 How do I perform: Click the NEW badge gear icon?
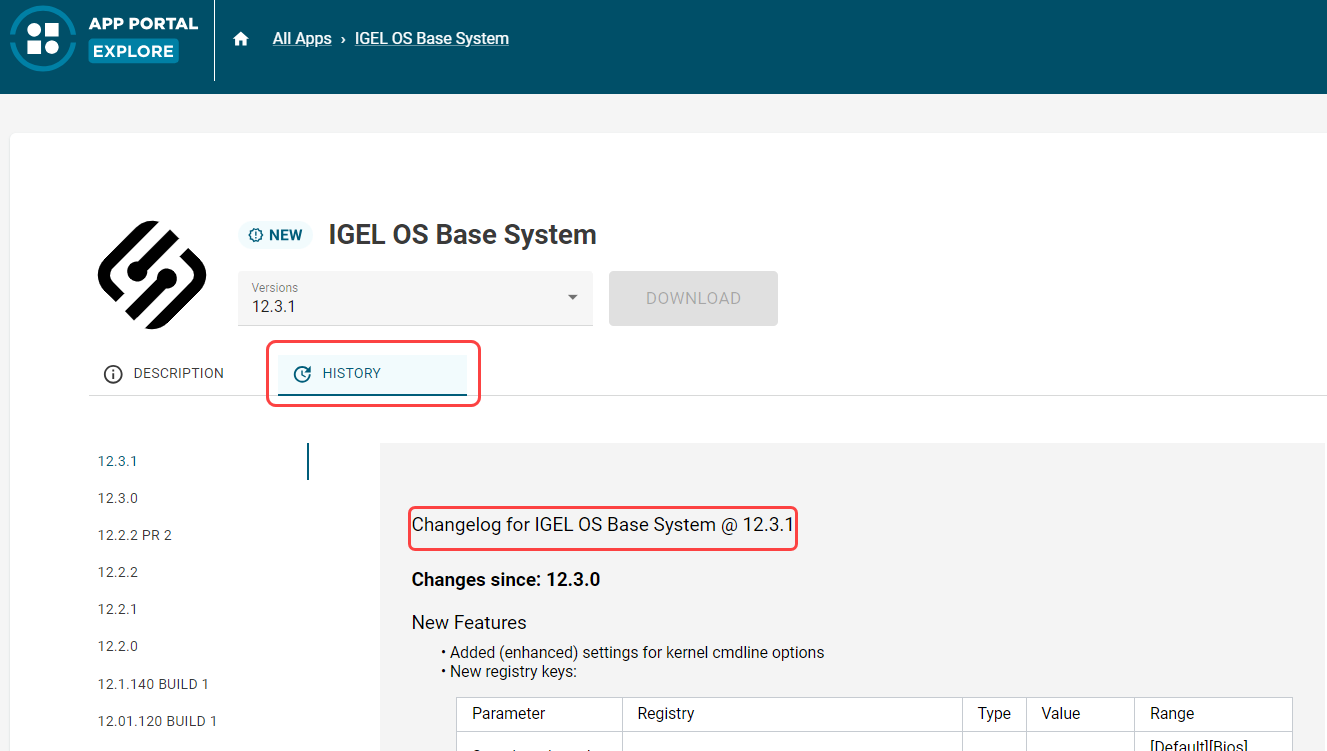[x=258, y=234]
